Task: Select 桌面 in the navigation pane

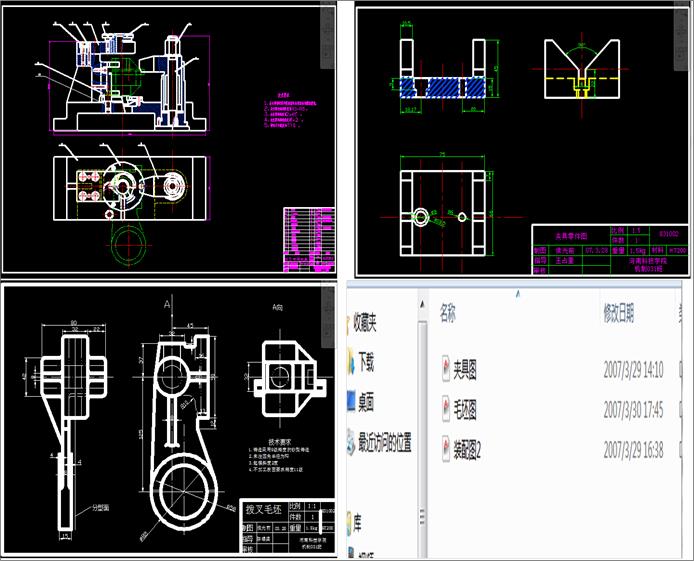Action: point(366,401)
